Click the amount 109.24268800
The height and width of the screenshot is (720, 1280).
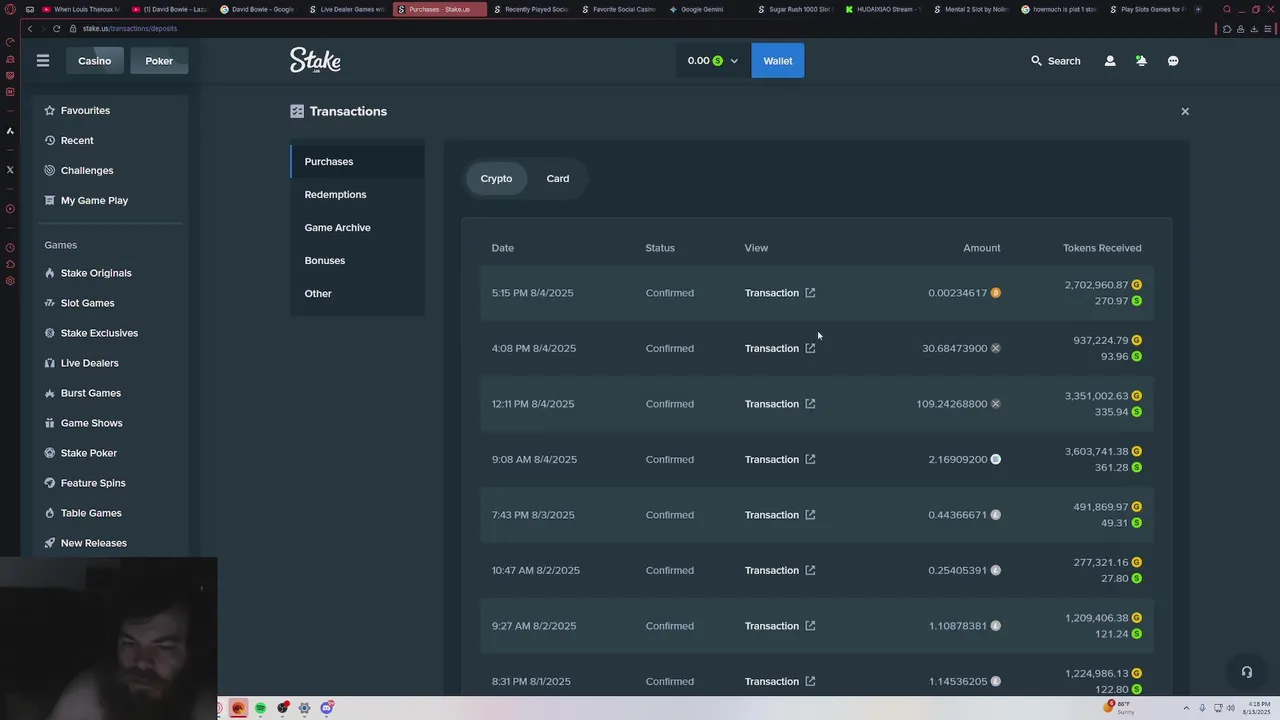[952, 404]
